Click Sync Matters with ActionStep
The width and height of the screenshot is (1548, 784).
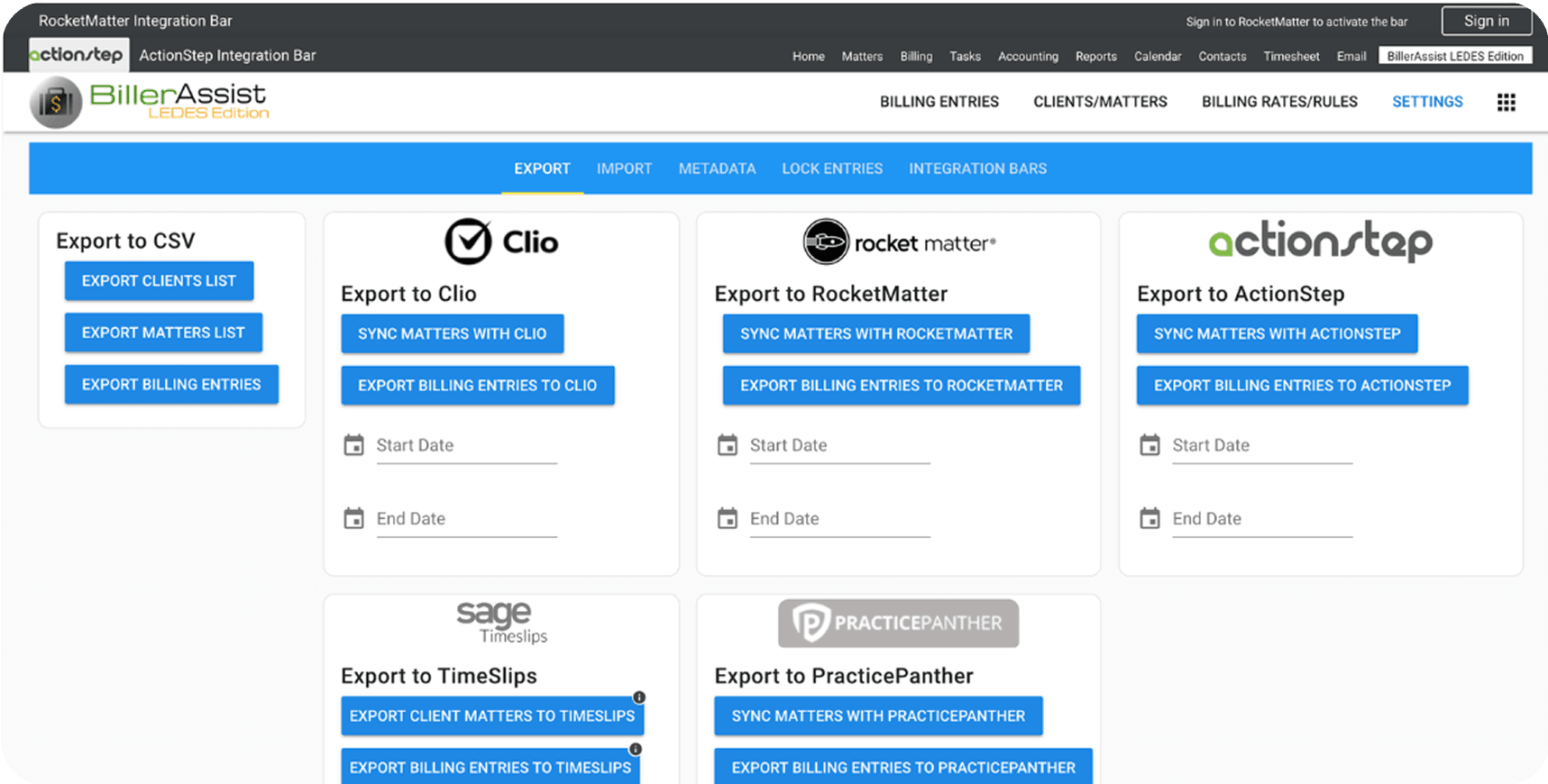[1278, 333]
